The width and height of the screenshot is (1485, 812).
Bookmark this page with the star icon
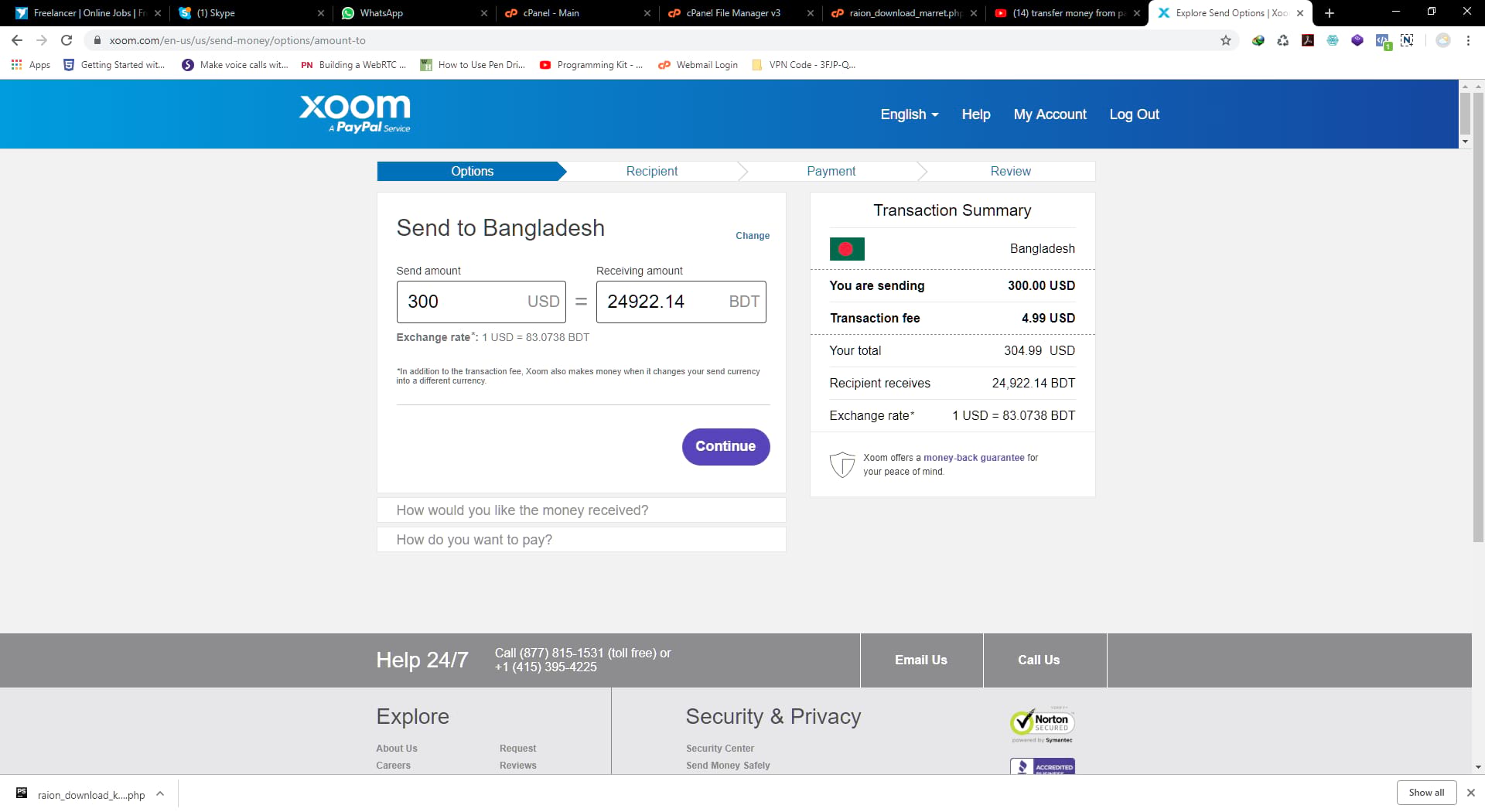click(x=1226, y=40)
